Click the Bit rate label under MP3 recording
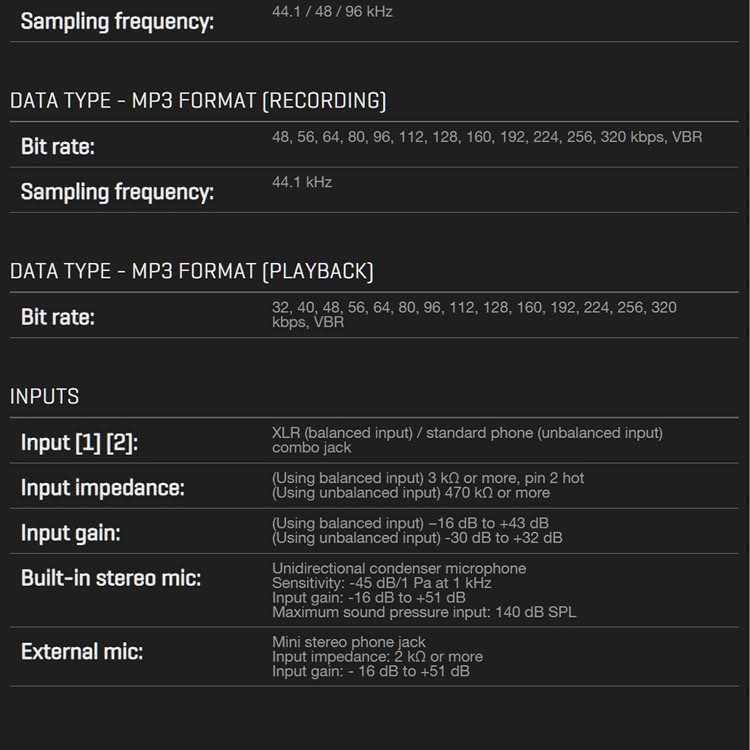Viewport: 750px width, 750px height. (x=58, y=147)
